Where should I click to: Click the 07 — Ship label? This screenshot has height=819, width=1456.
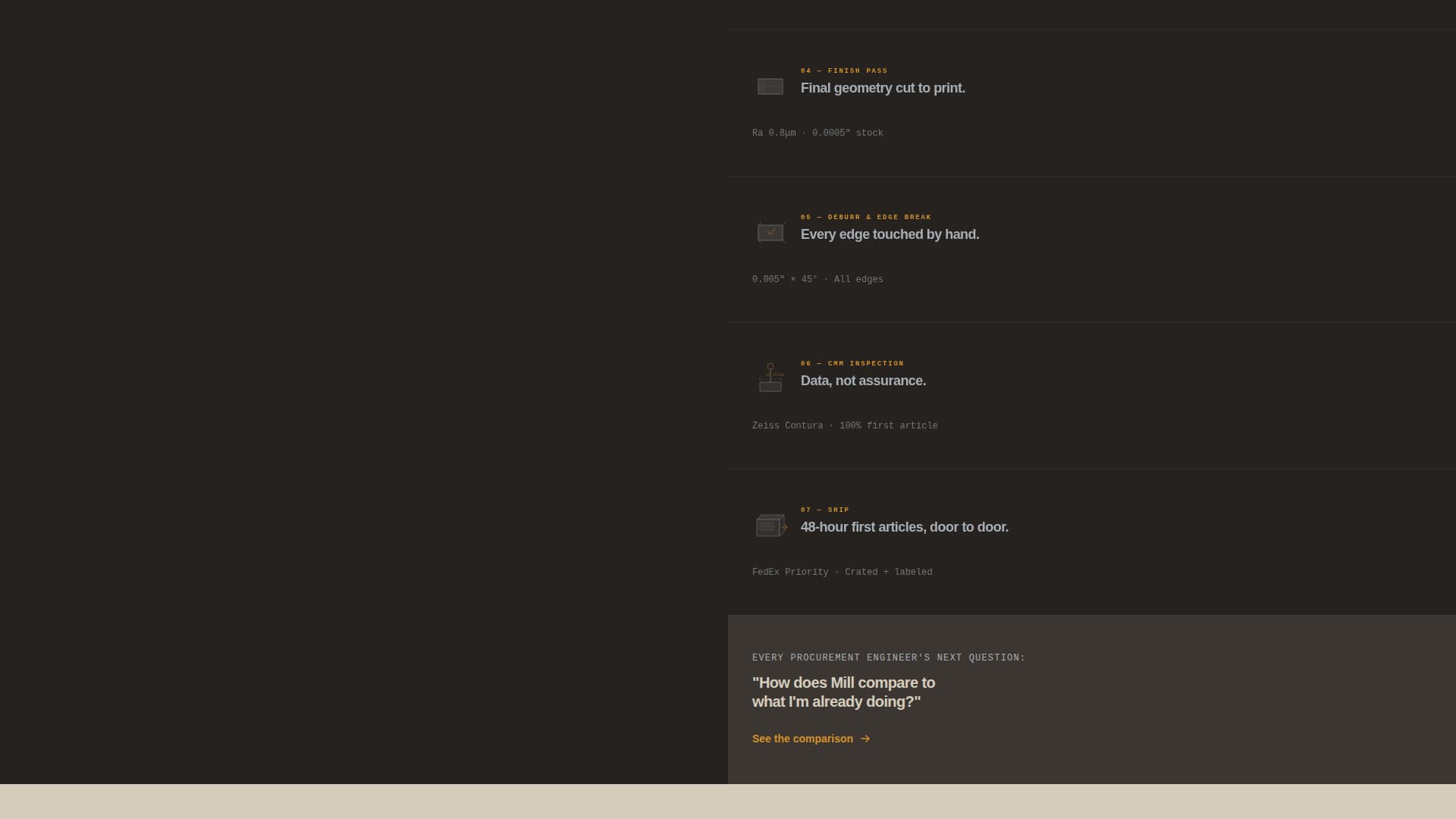pos(825,510)
